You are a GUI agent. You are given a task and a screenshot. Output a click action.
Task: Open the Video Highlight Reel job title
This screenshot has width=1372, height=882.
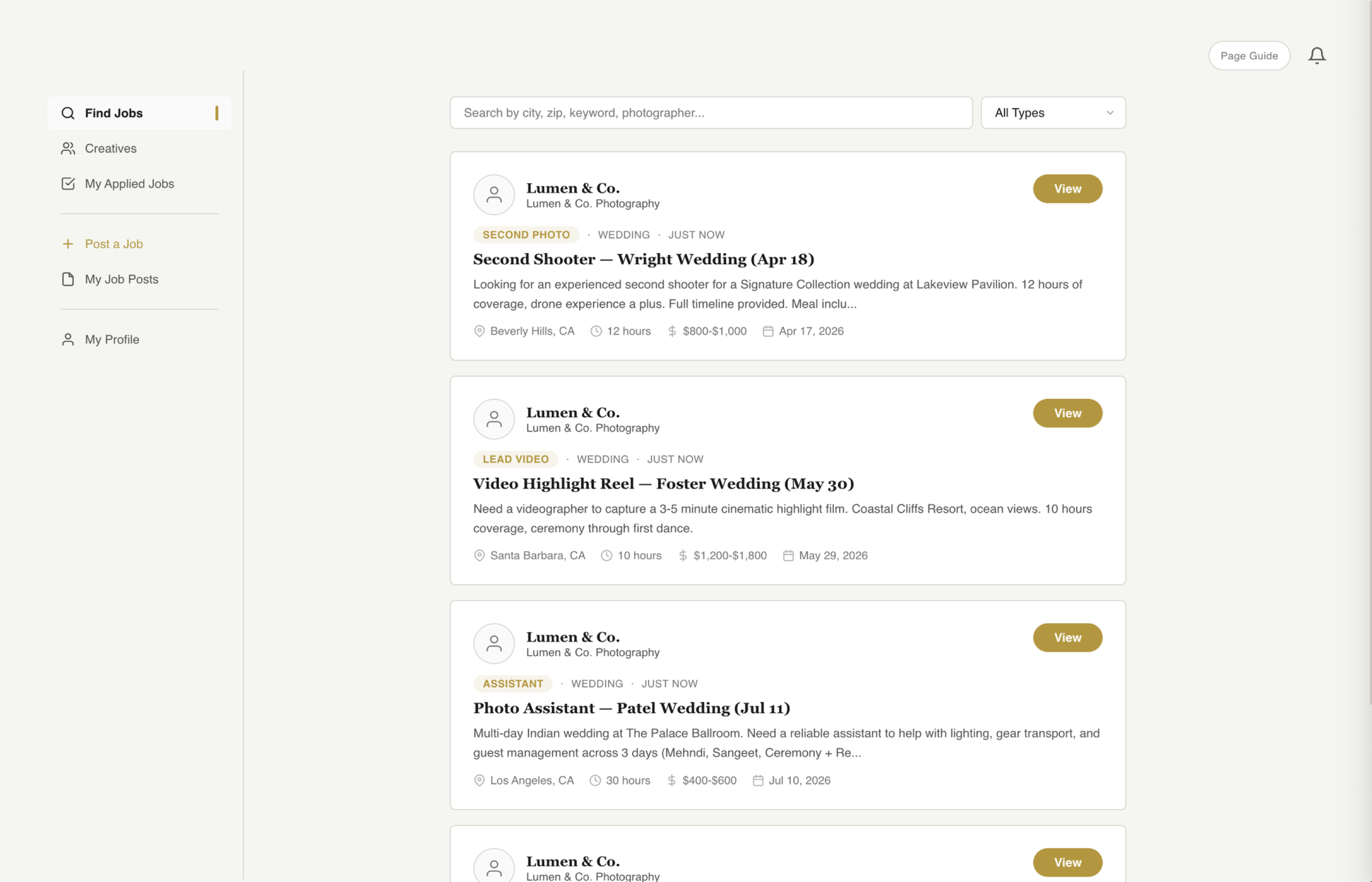tap(663, 483)
